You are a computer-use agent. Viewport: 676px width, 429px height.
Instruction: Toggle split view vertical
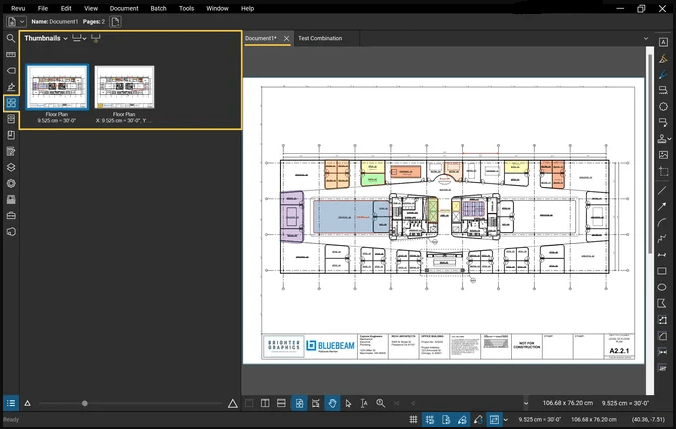point(265,403)
